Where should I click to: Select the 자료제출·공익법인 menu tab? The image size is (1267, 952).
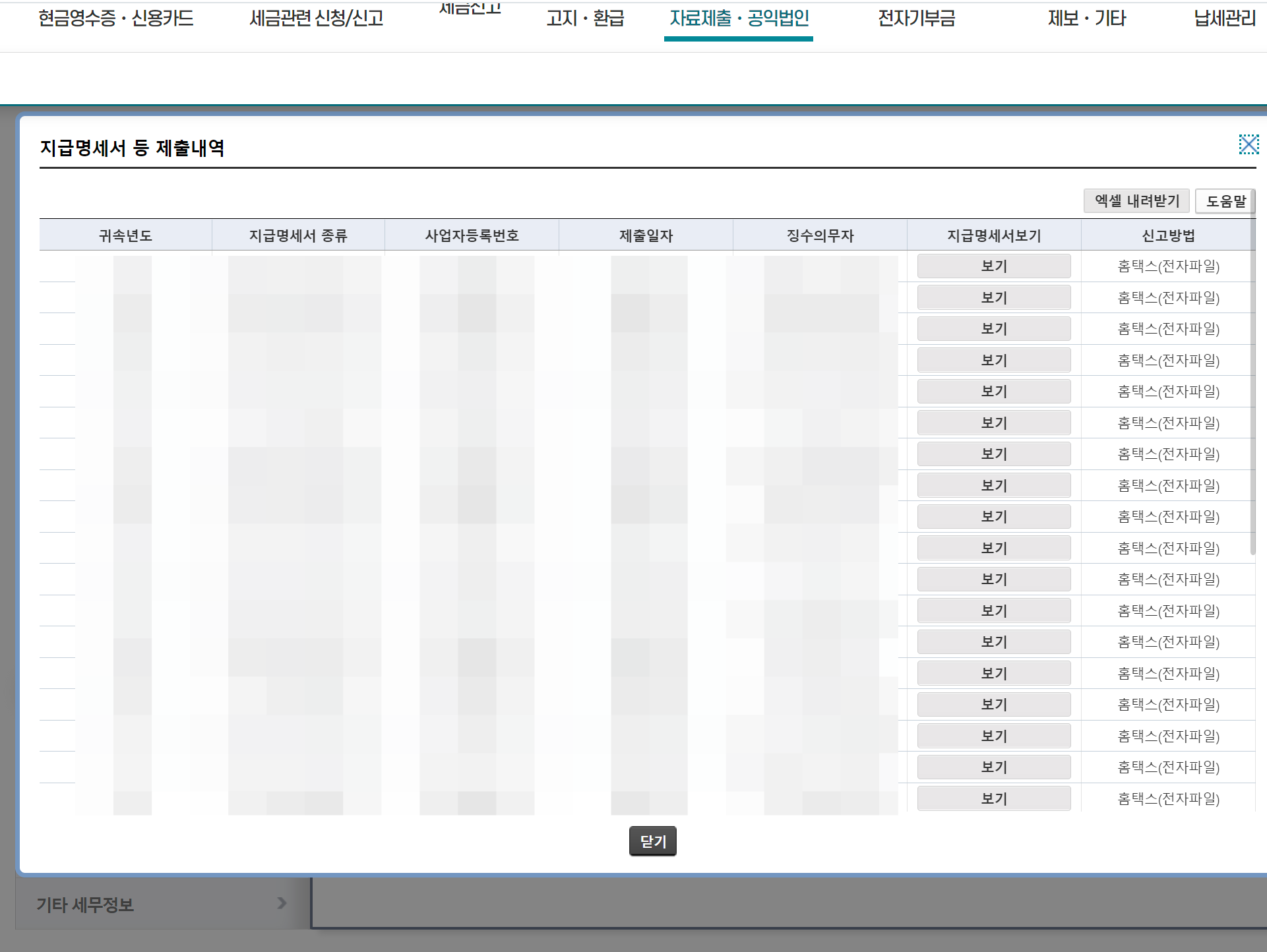point(739,18)
